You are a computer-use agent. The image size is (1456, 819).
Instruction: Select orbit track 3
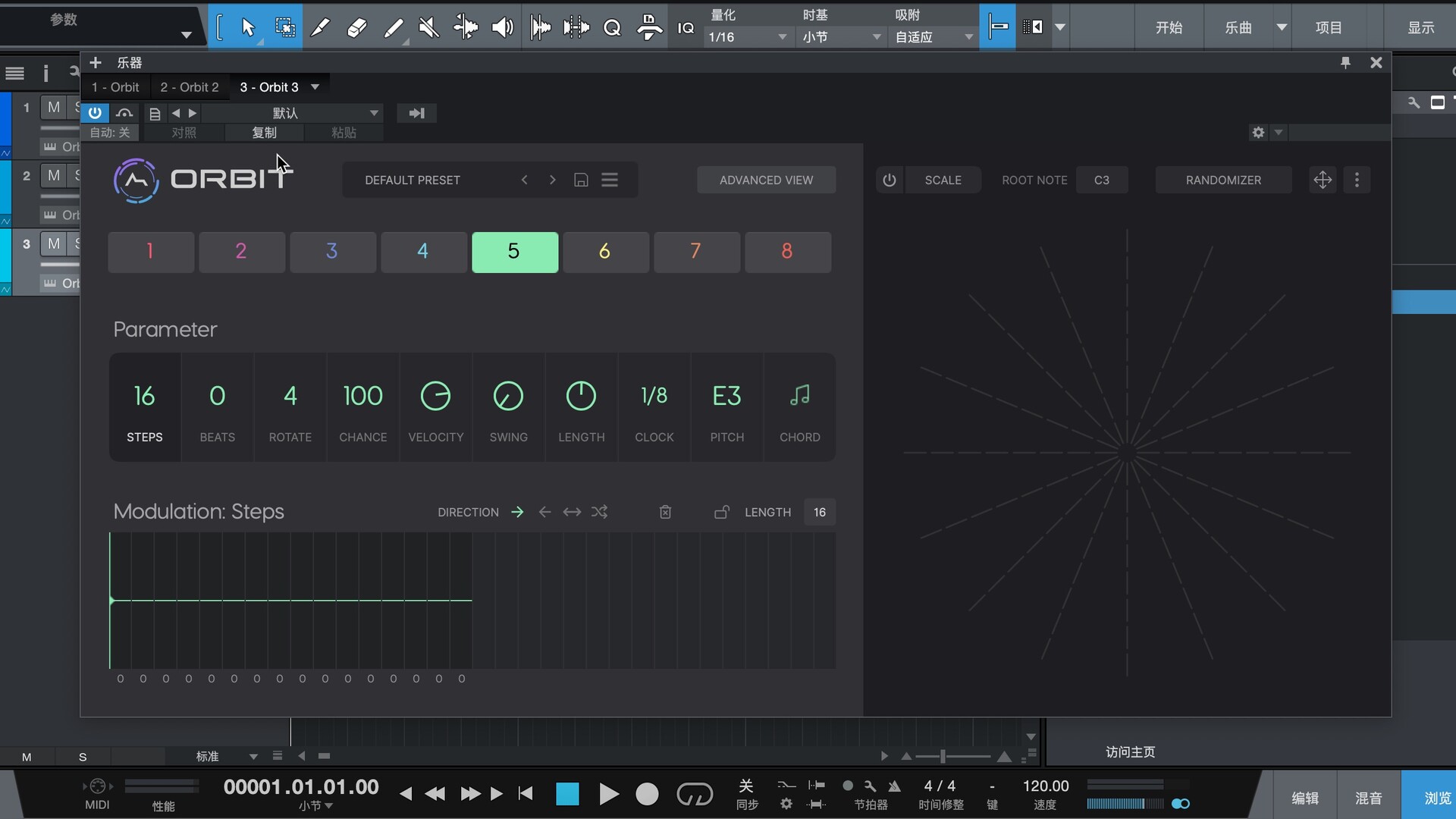coord(332,252)
